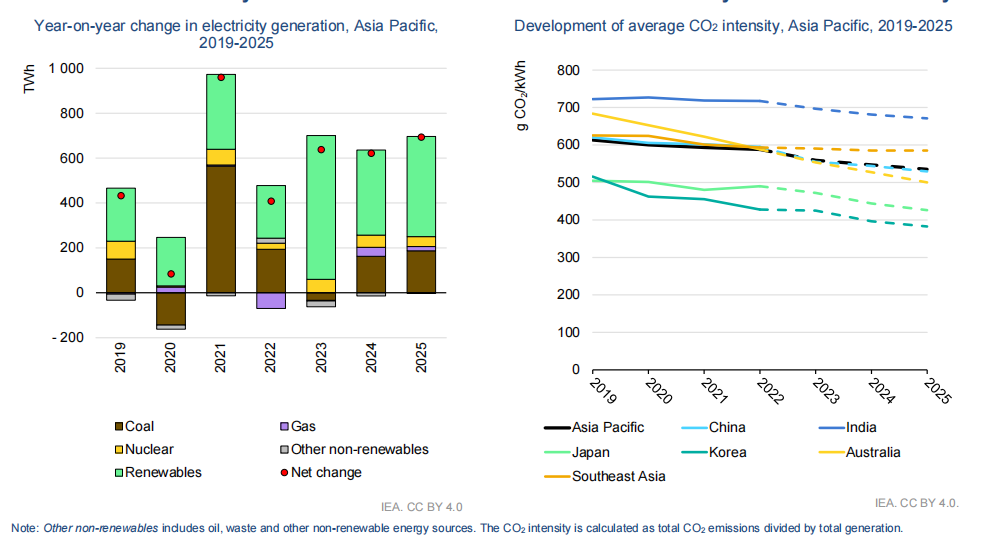The width and height of the screenshot is (985, 553).
Task: Select the purple negative gas bar for 2022
Action: click(271, 300)
